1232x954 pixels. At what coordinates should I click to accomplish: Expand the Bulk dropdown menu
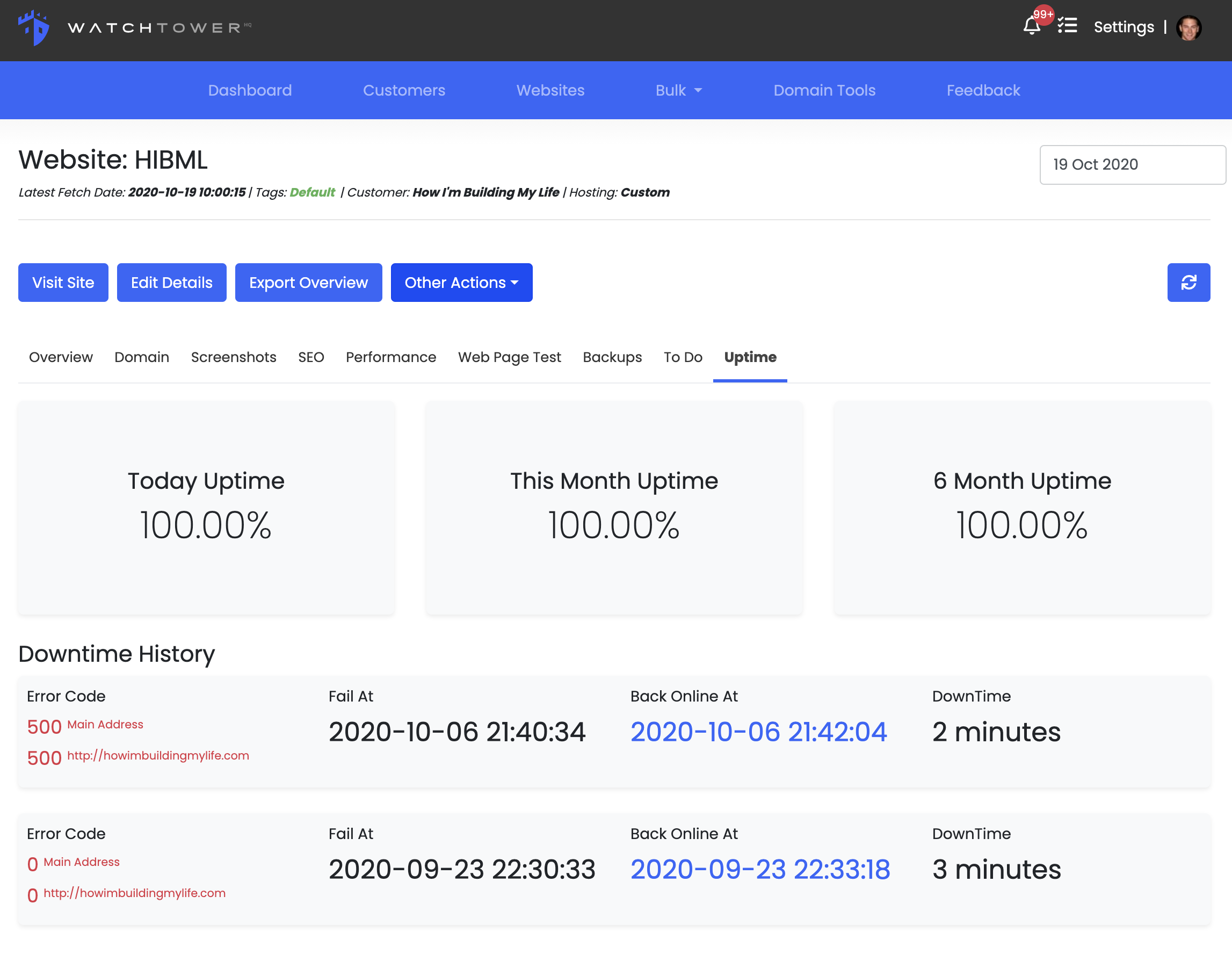click(679, 90)
